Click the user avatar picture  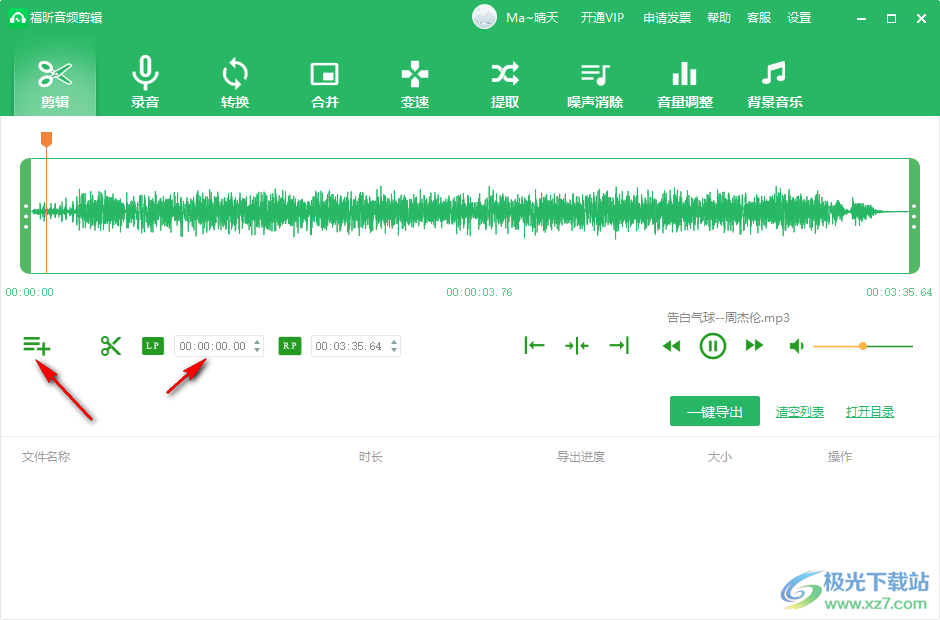[x=484, y=17]
